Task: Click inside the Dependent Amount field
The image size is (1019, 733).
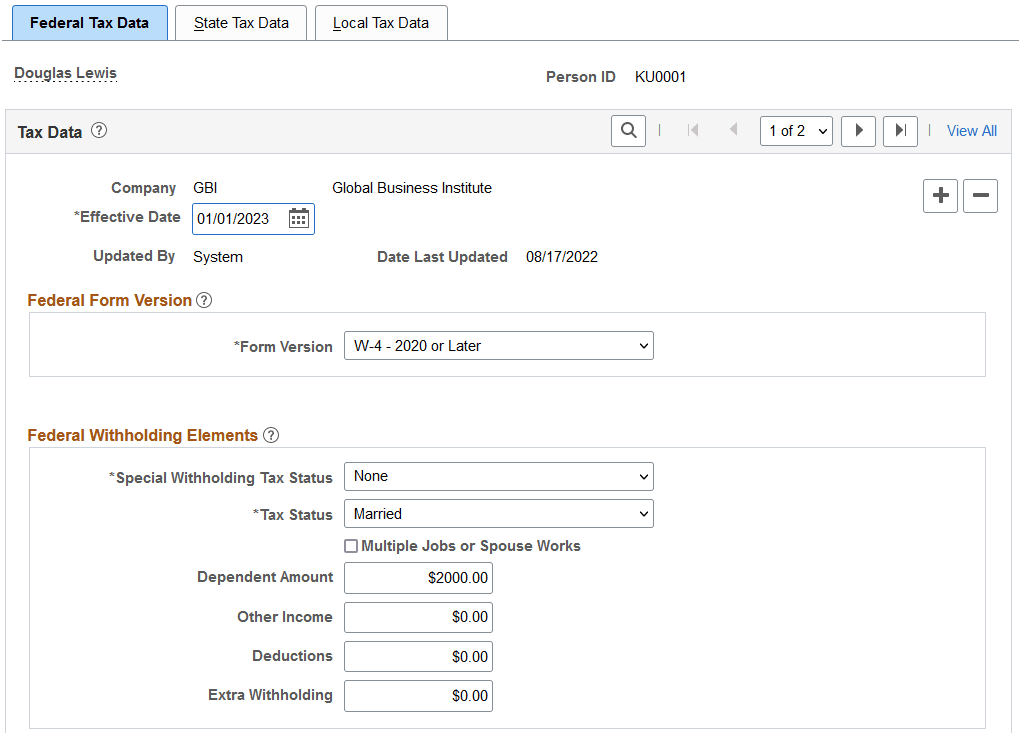Action: click(417, 577)
